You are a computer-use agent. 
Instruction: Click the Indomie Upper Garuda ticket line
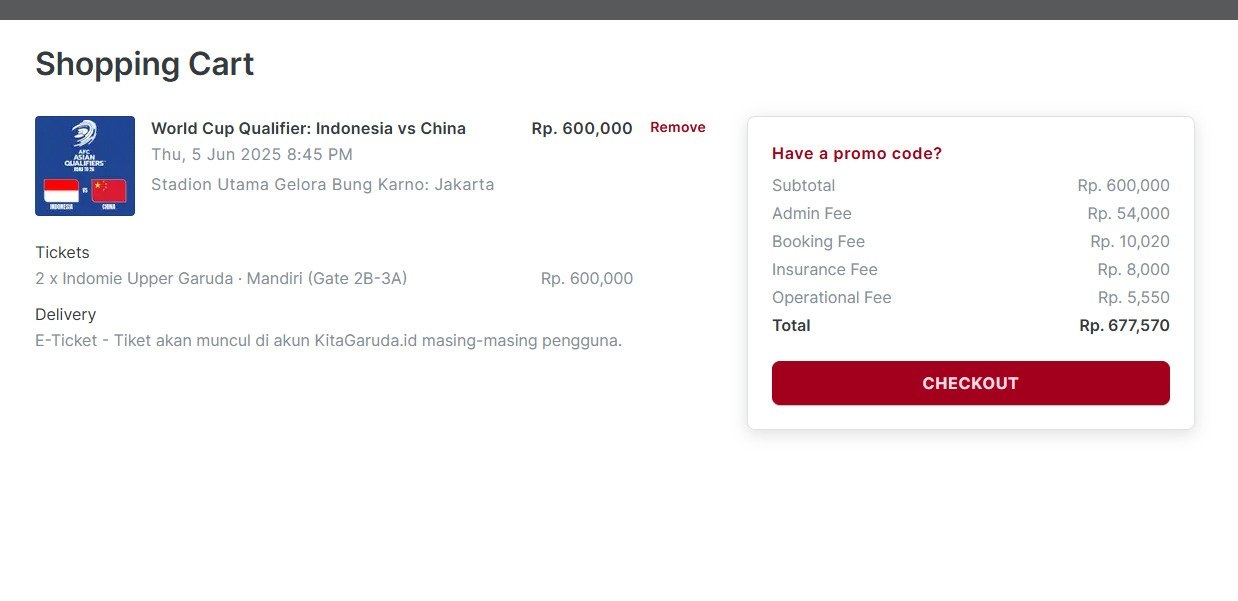tap(222, 278)
